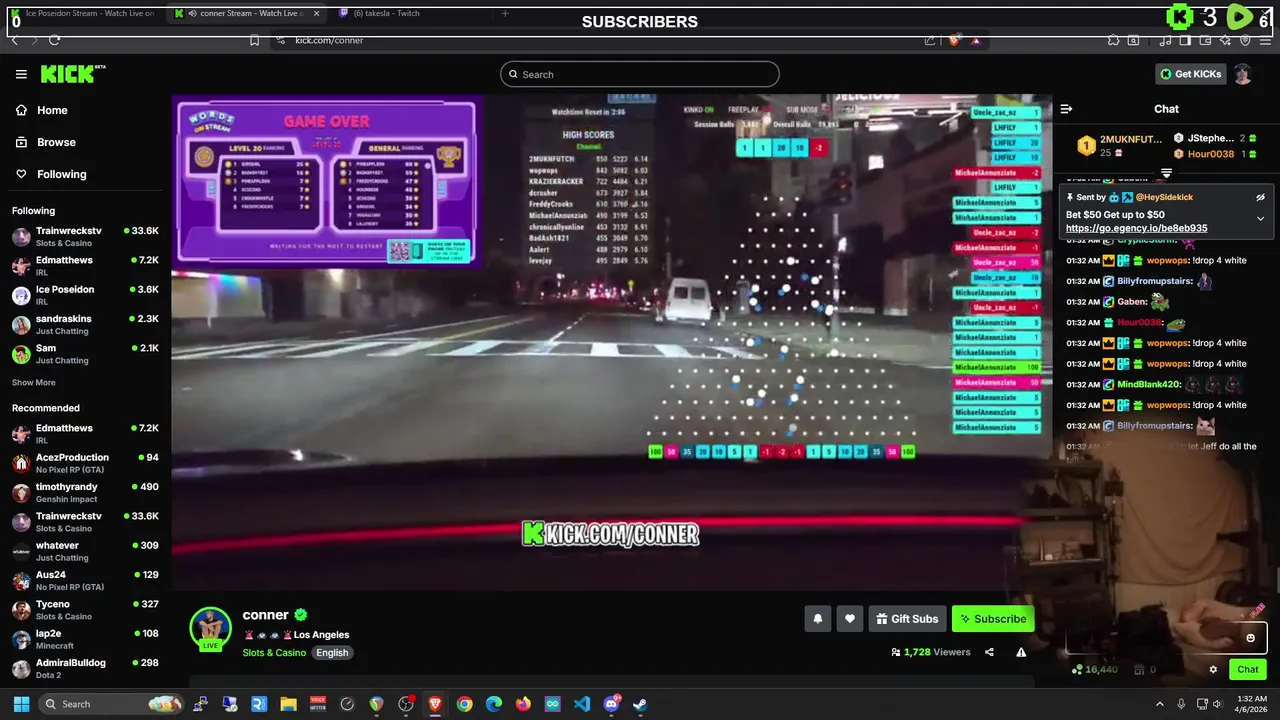Viewport: 1280px width, 720px height.
Task: Expand pinned message dropdown chevron
Action: click(1260, 218)
